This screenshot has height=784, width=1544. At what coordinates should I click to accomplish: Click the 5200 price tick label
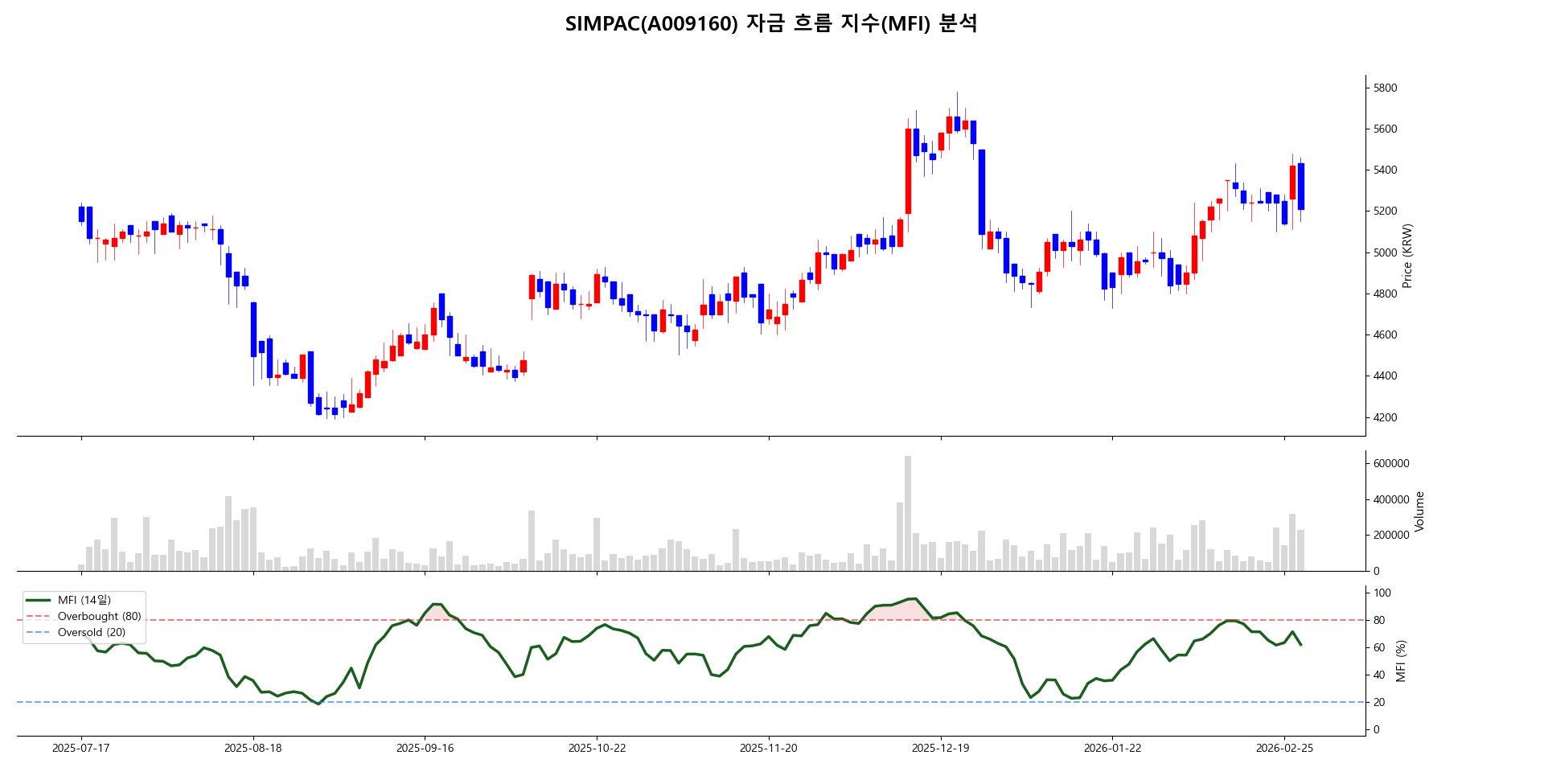coord(1386,211)
